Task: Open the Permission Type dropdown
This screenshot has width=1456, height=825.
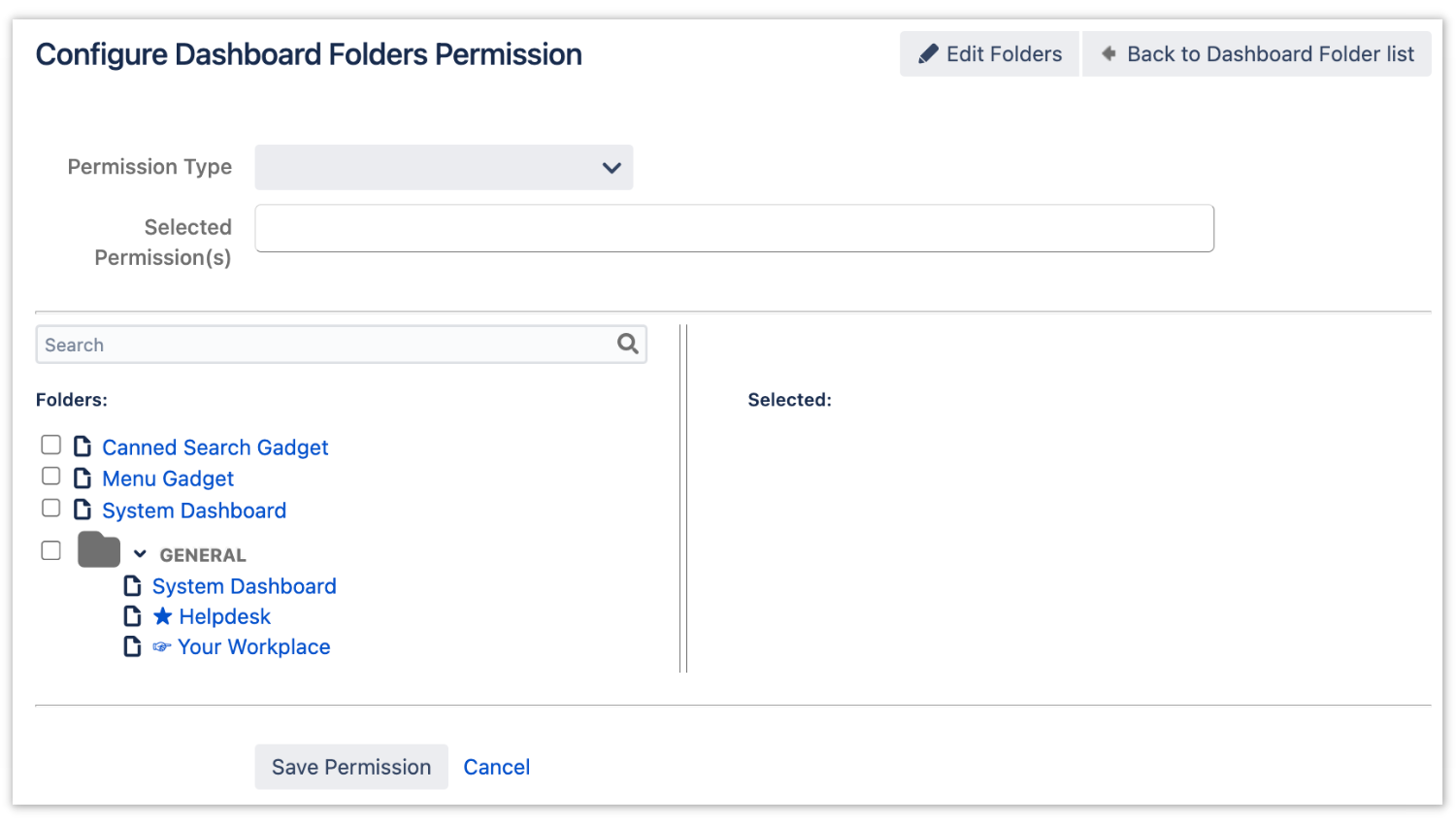Action: coord(444,168)
